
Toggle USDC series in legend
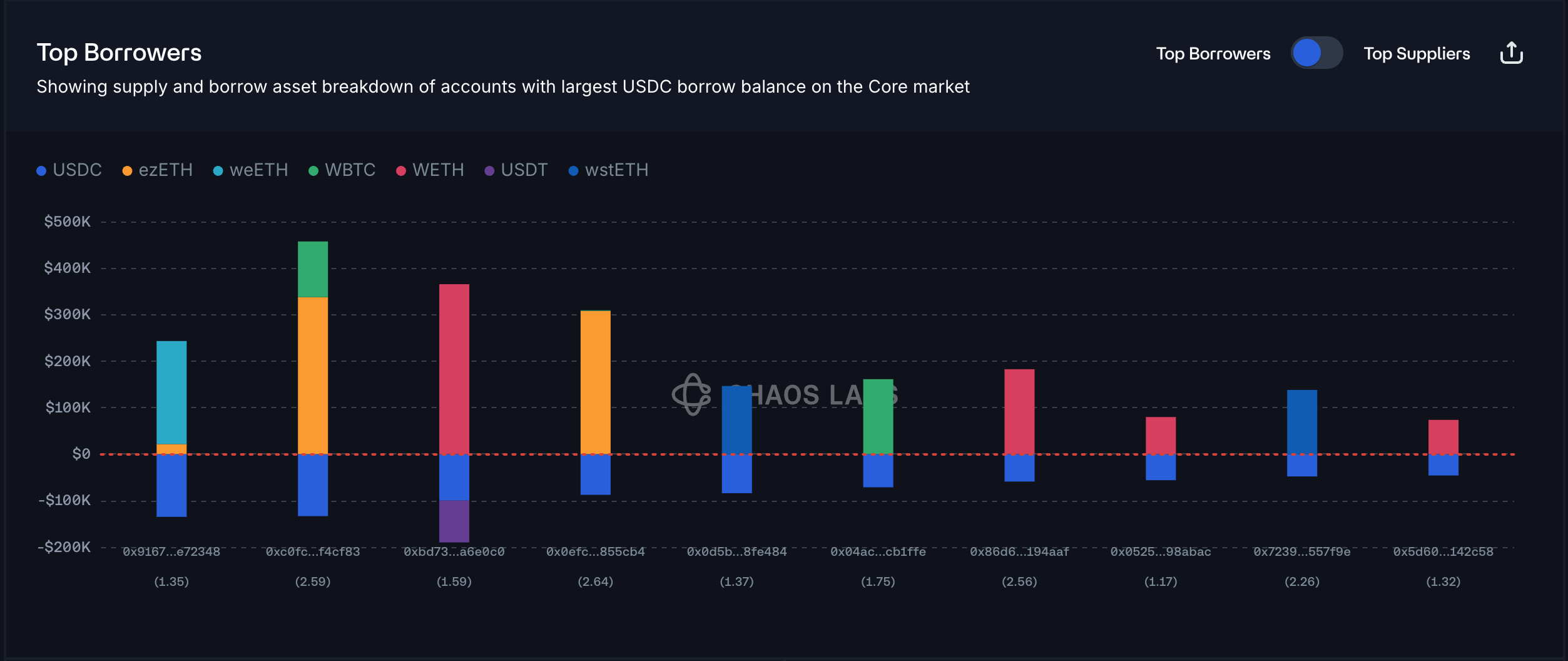69,170
